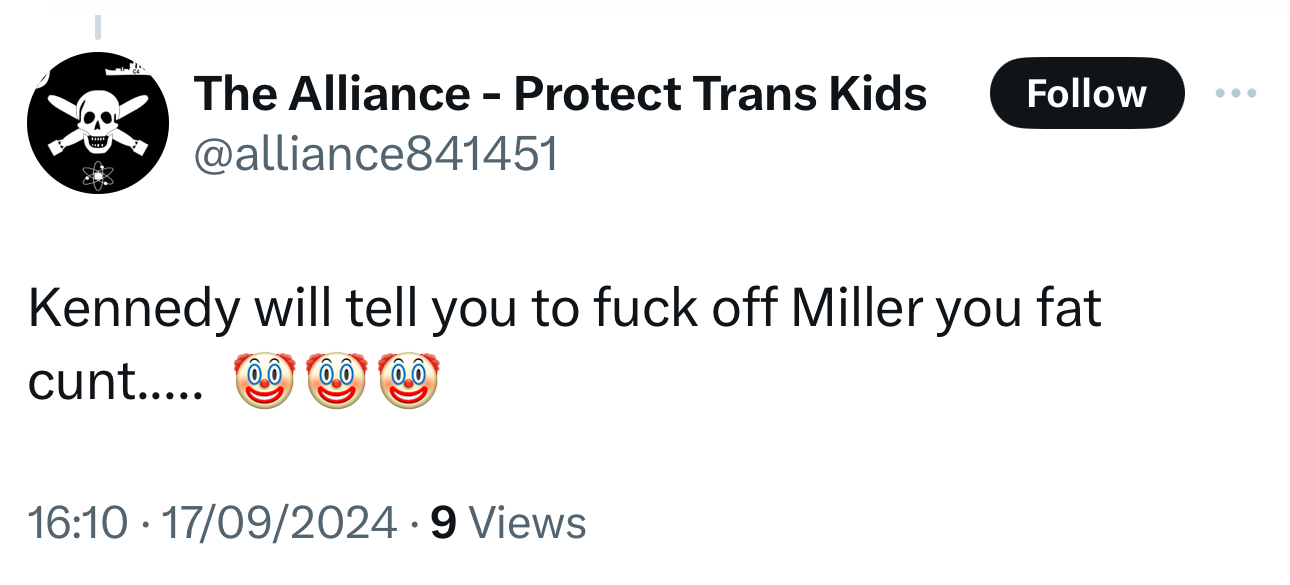The image size is (1290, 585).
Task: Open the 9 Views count
Action: click(x=508, y=523)
